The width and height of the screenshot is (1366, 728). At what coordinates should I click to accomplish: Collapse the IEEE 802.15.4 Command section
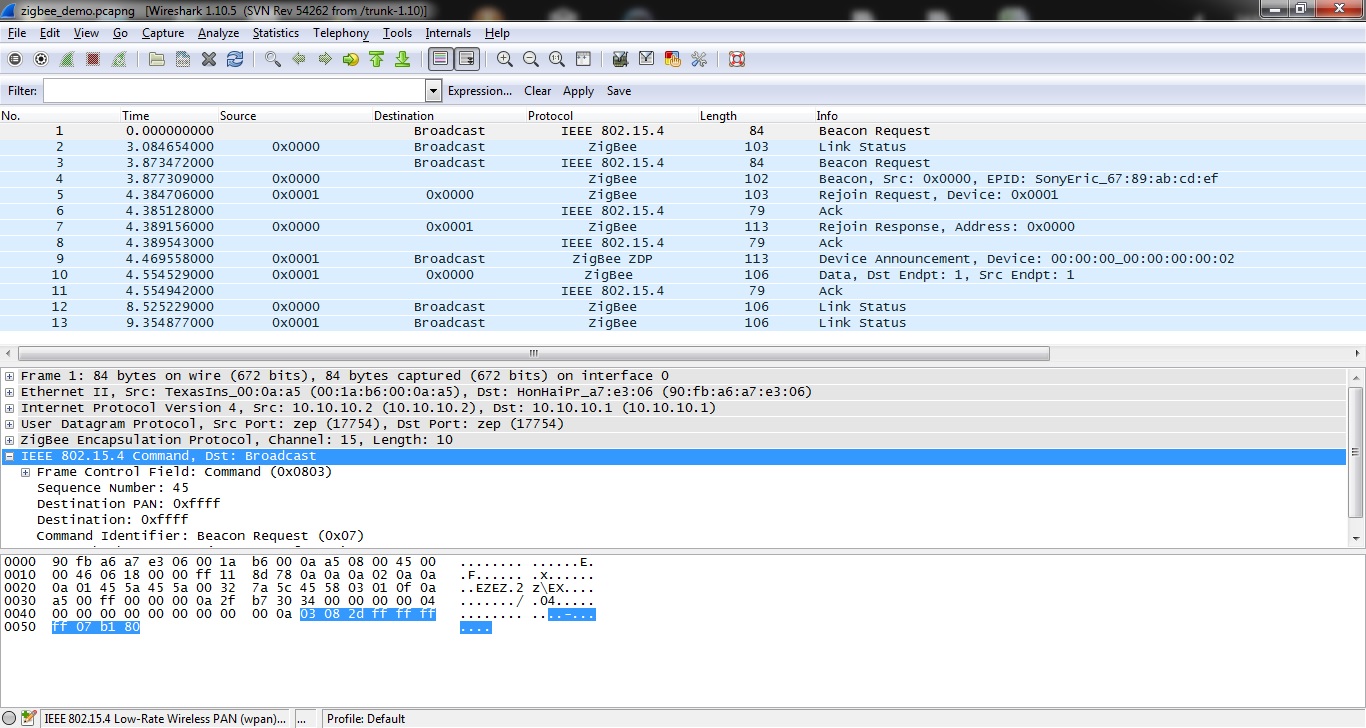point(10,456)
